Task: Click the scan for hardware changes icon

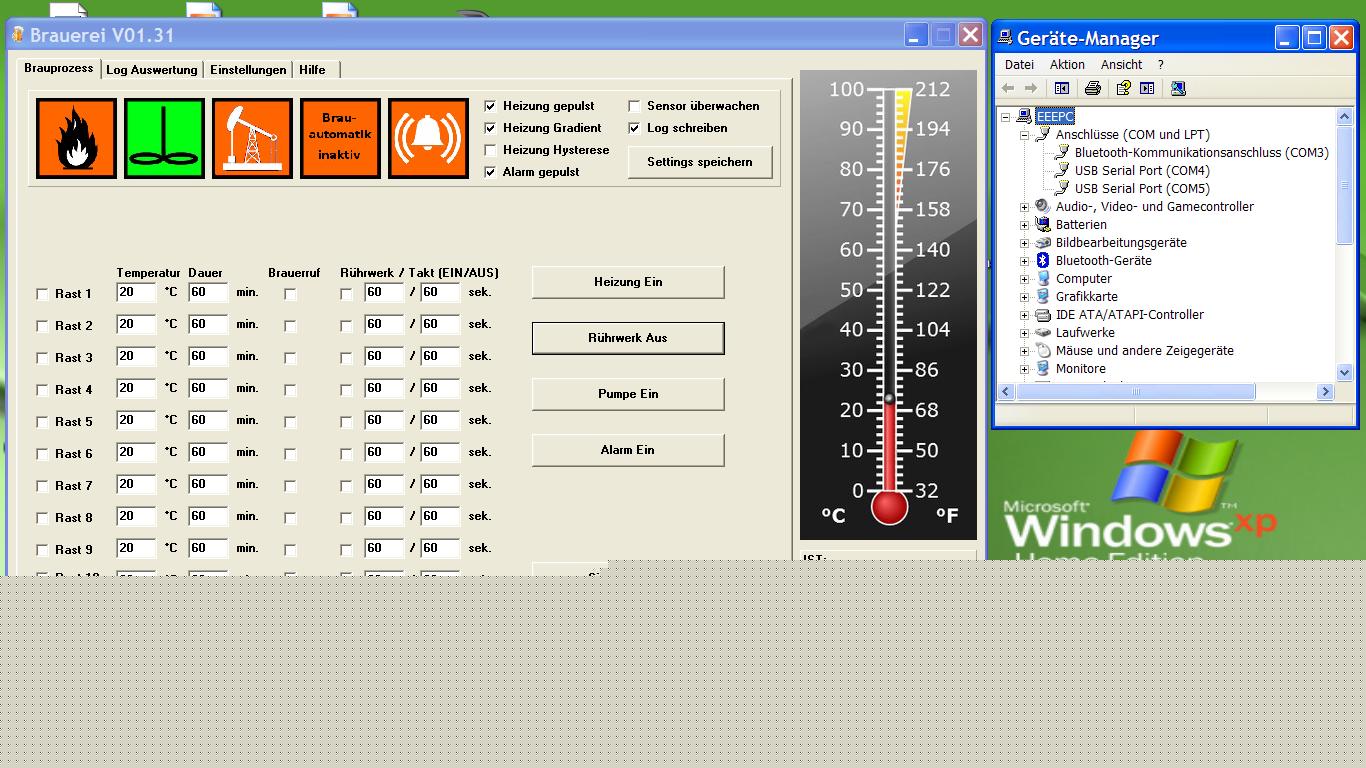Action: 1178,88
